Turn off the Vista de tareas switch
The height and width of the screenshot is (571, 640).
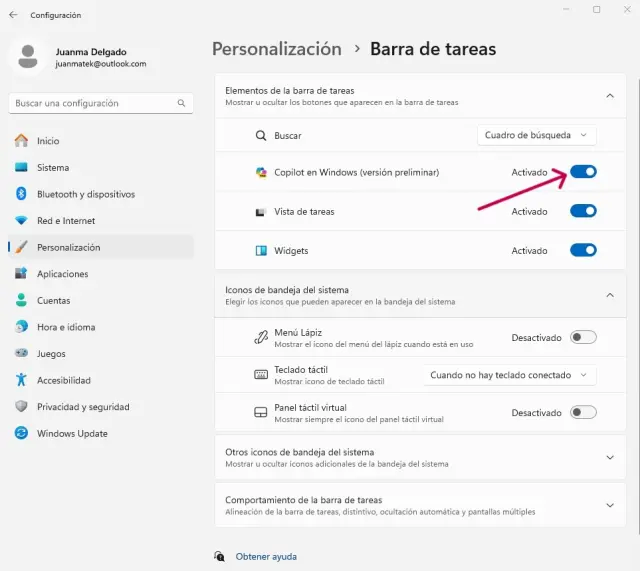[x=583, y=211]
